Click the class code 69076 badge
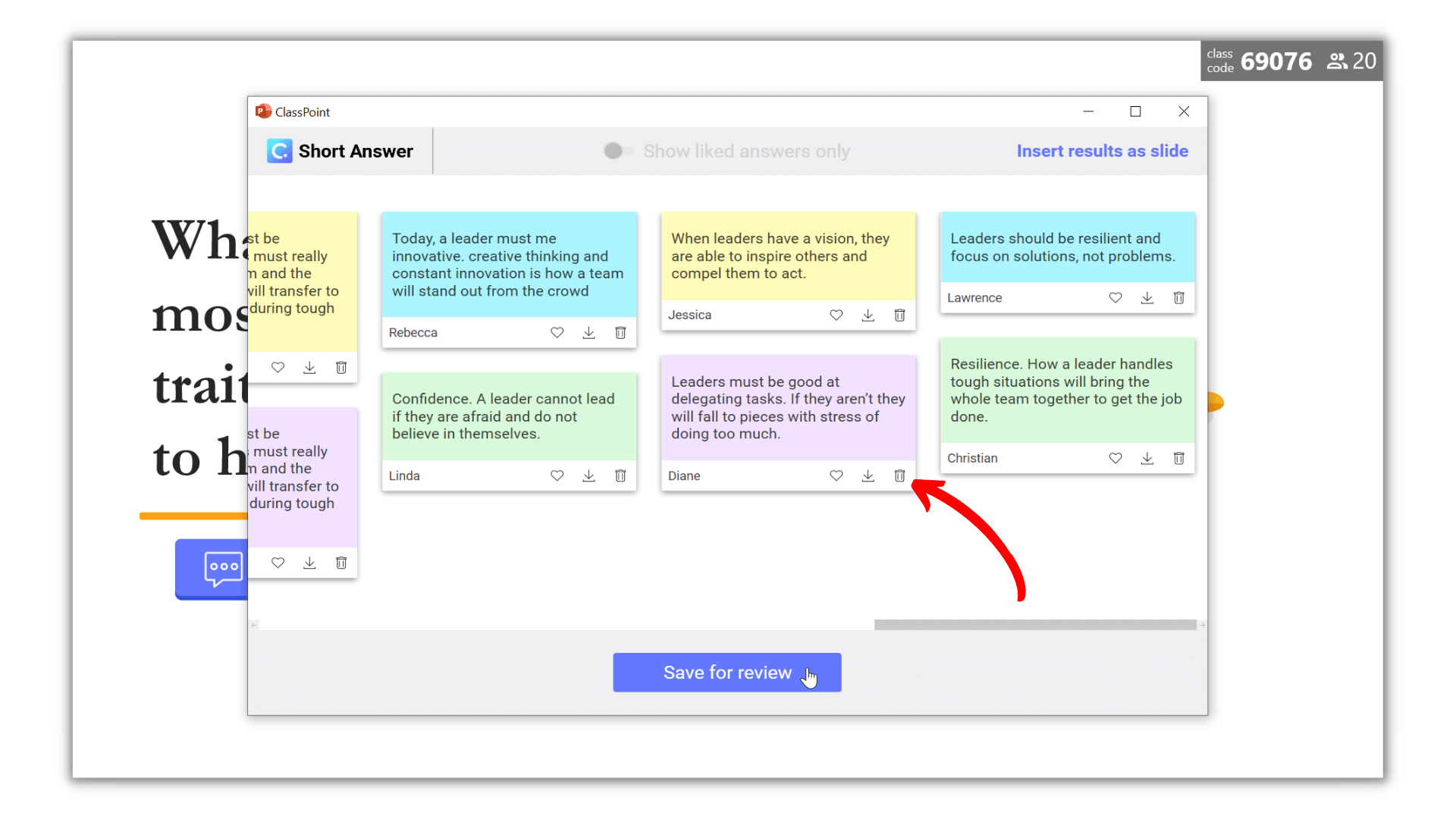This screenshot has width=1456, height=819. (x=1276, y=61)
